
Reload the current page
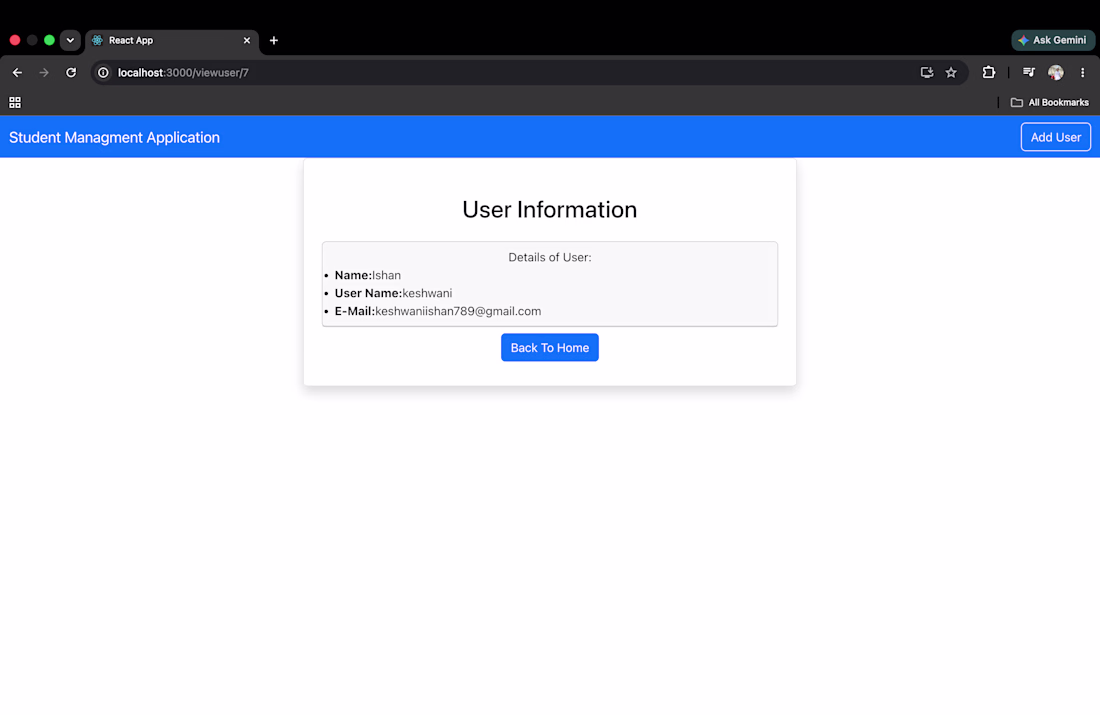(71, 72)
